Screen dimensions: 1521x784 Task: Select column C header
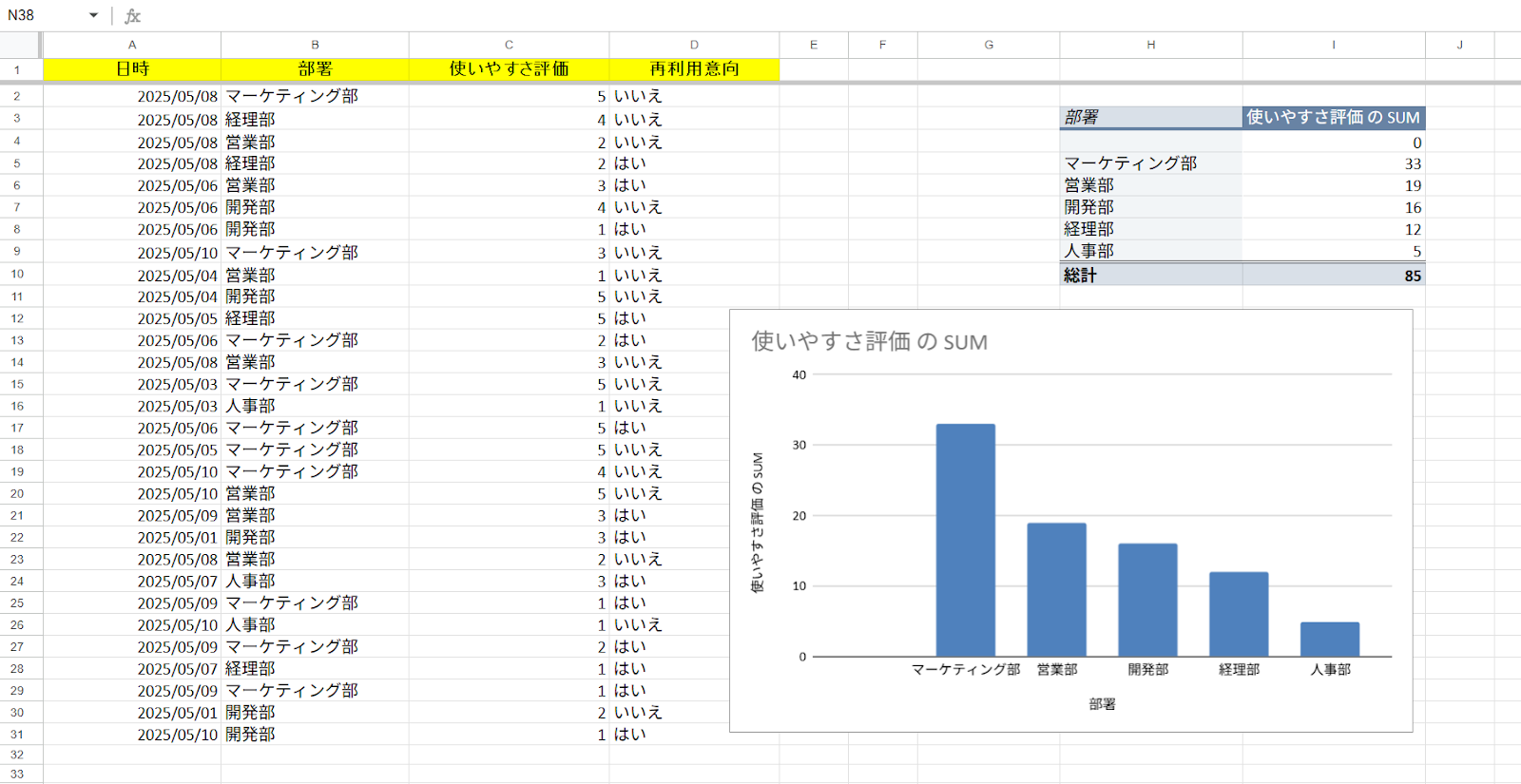click(x=509, y=45)
